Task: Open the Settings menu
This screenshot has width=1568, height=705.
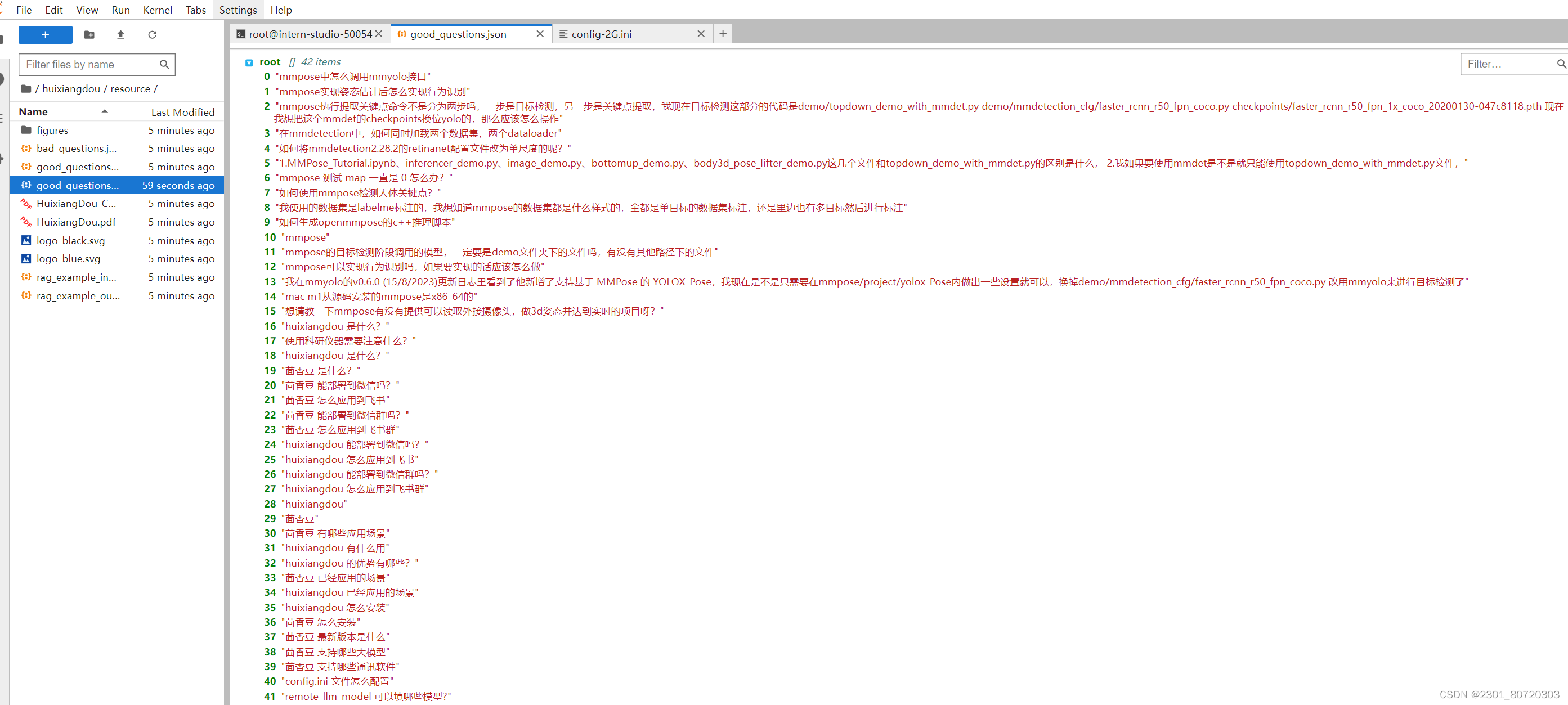Action: tap(238, 10)
